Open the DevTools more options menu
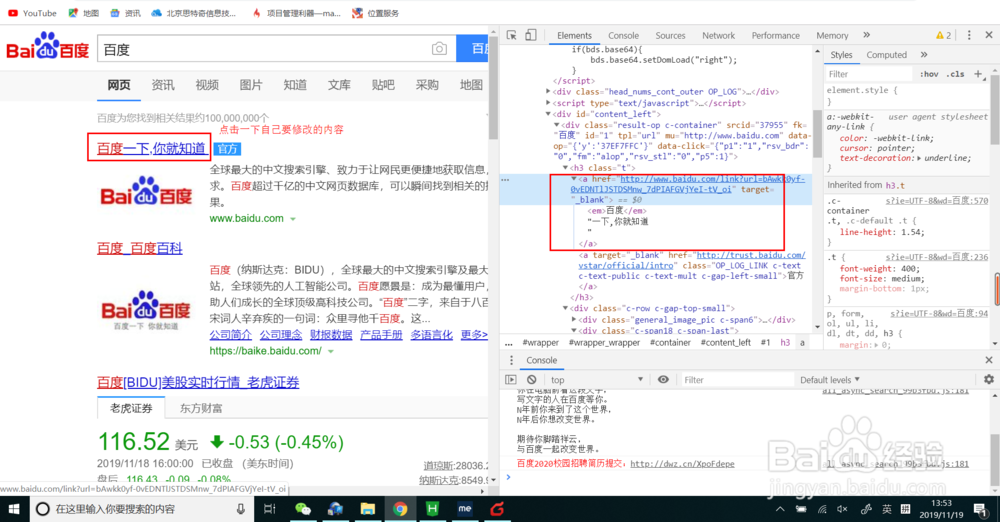The width and height of the screenshot is (1000, 522). coord(969,35)
